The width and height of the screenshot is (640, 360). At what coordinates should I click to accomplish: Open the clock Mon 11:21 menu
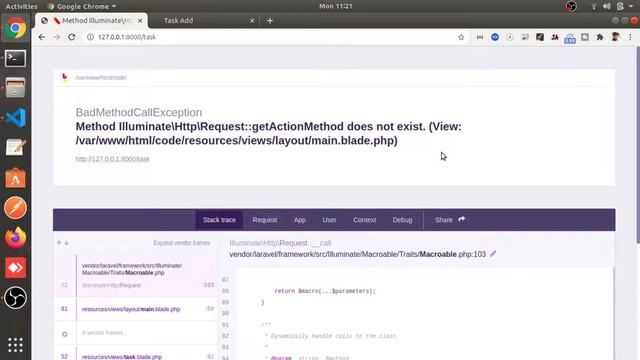pyautogui.click(x=336, y=6)
